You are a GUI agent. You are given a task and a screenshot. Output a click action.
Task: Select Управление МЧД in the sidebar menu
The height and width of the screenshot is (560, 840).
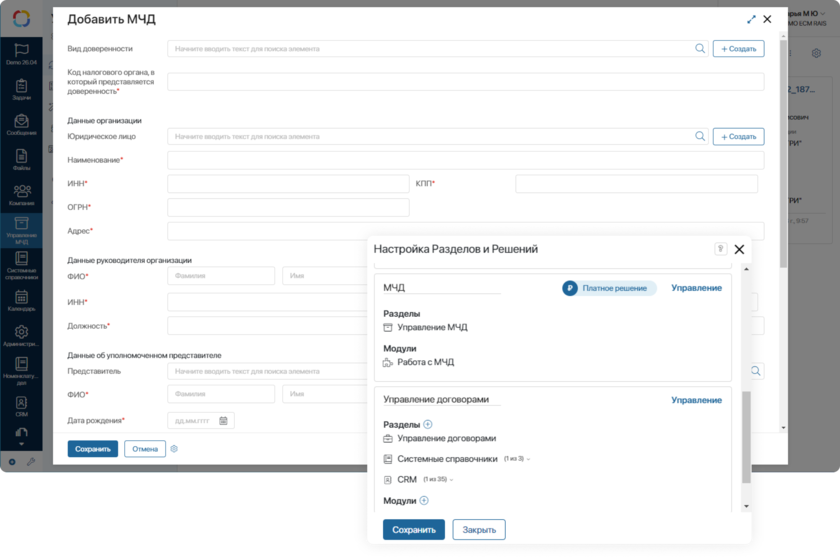pos(22,229)
